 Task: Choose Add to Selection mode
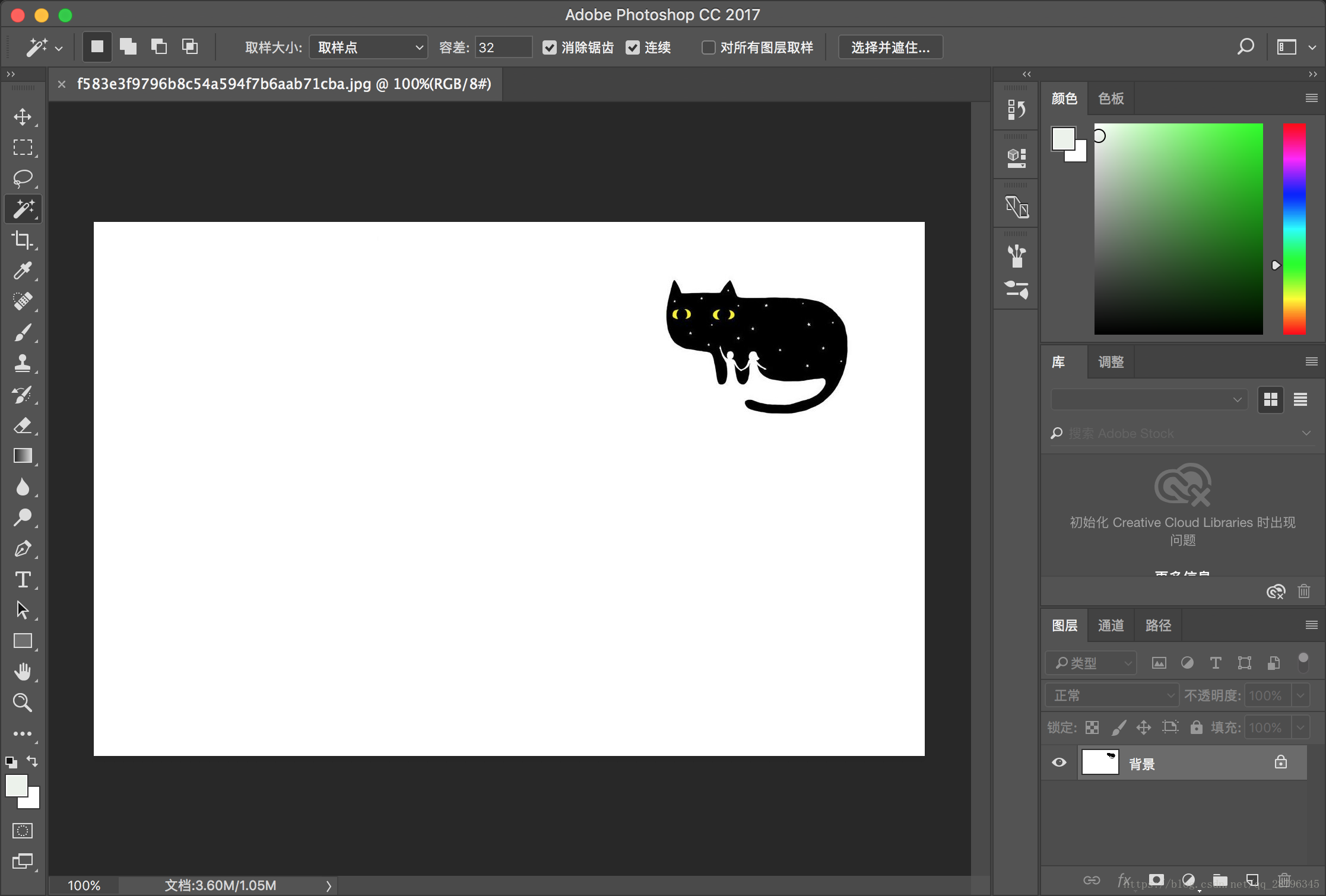coord(128,47)
